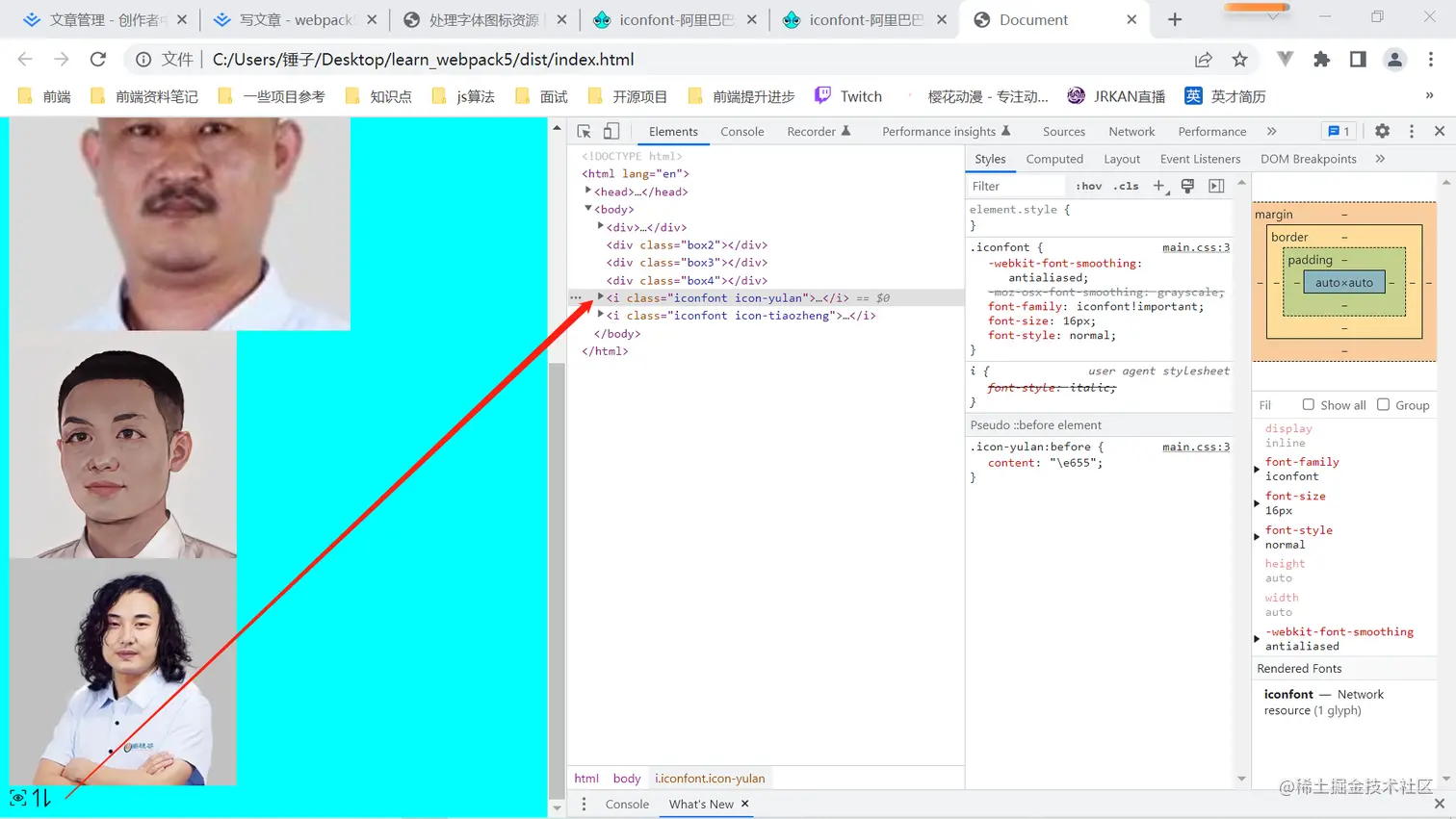Viewport: 1456px width, 819px height.
Task: Expand the font-style computed property
Action: pos(1257,537)
